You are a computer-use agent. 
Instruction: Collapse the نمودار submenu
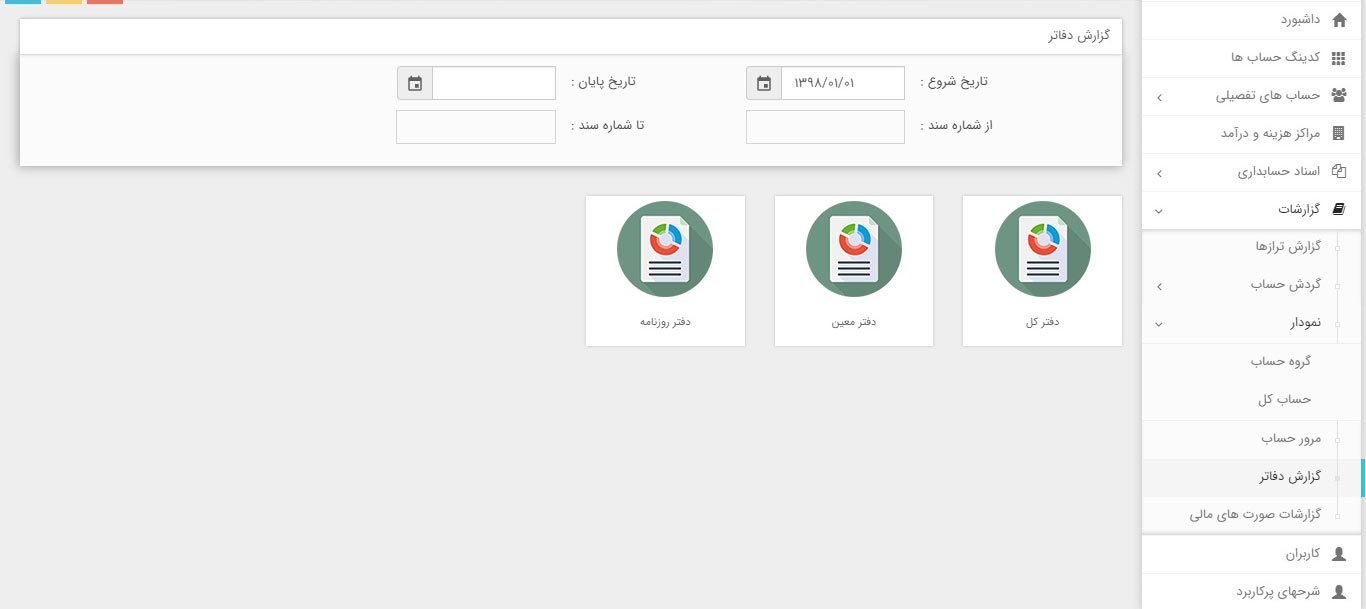click(x=1159, y=324)
